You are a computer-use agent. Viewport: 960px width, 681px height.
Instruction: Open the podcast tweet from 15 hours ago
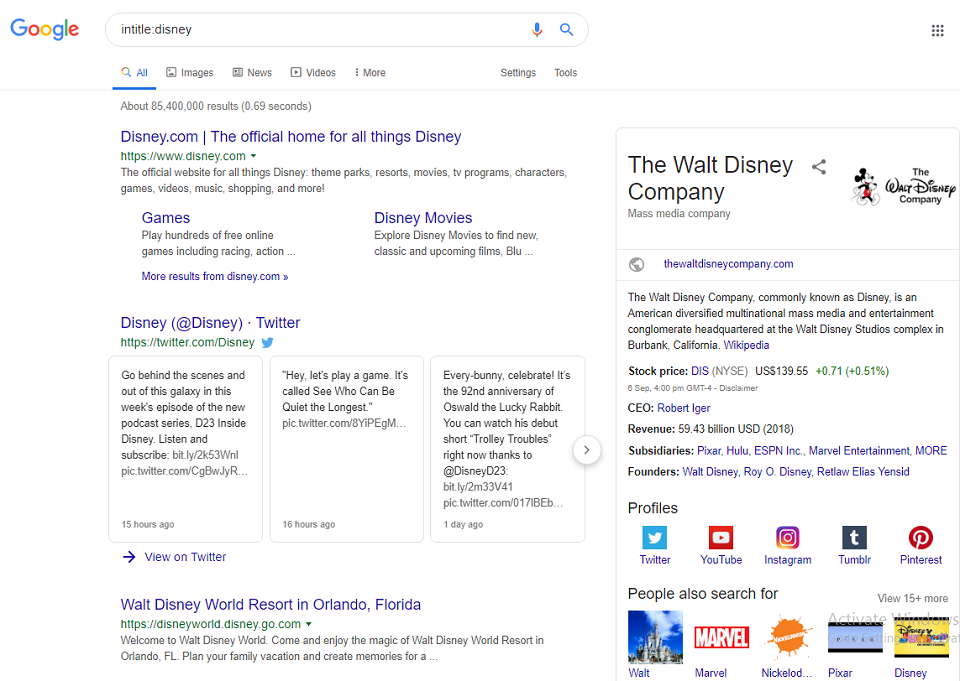[186, 449]
